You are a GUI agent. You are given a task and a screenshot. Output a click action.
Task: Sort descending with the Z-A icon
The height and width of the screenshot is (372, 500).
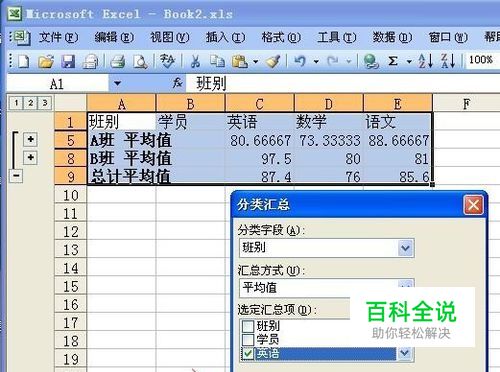click(x=448, y=61)
